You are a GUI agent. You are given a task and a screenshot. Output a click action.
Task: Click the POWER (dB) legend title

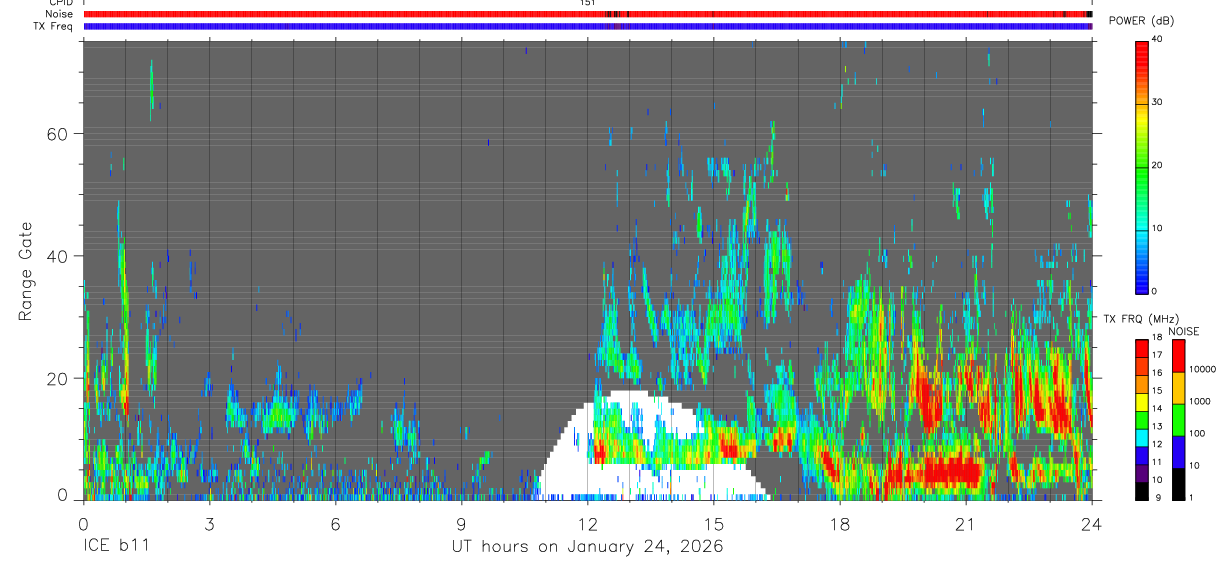pos(1142,22)
